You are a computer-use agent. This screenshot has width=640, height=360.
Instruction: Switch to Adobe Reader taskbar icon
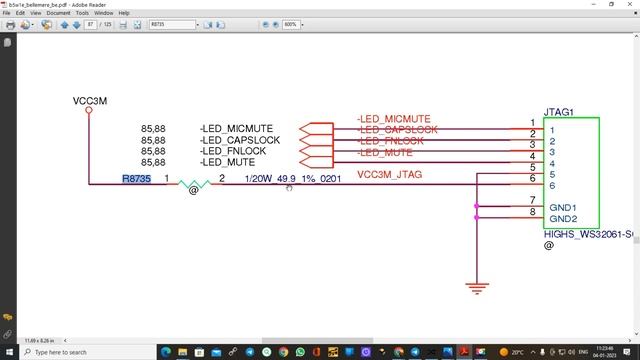[464, 352]
